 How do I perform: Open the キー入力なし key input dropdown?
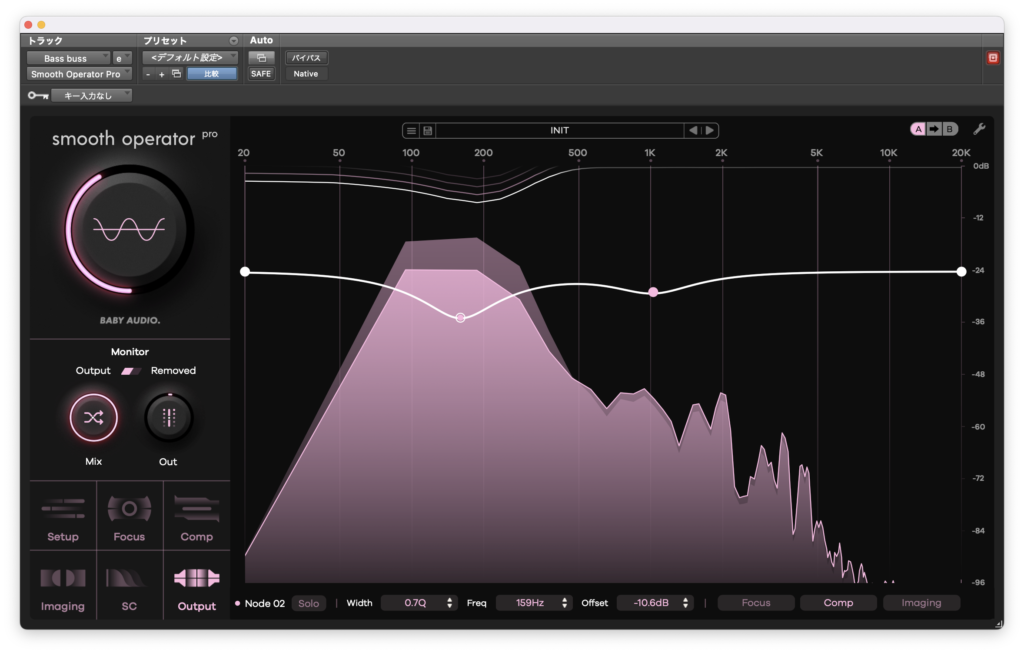pyautogui.click(x=92, y=95)
